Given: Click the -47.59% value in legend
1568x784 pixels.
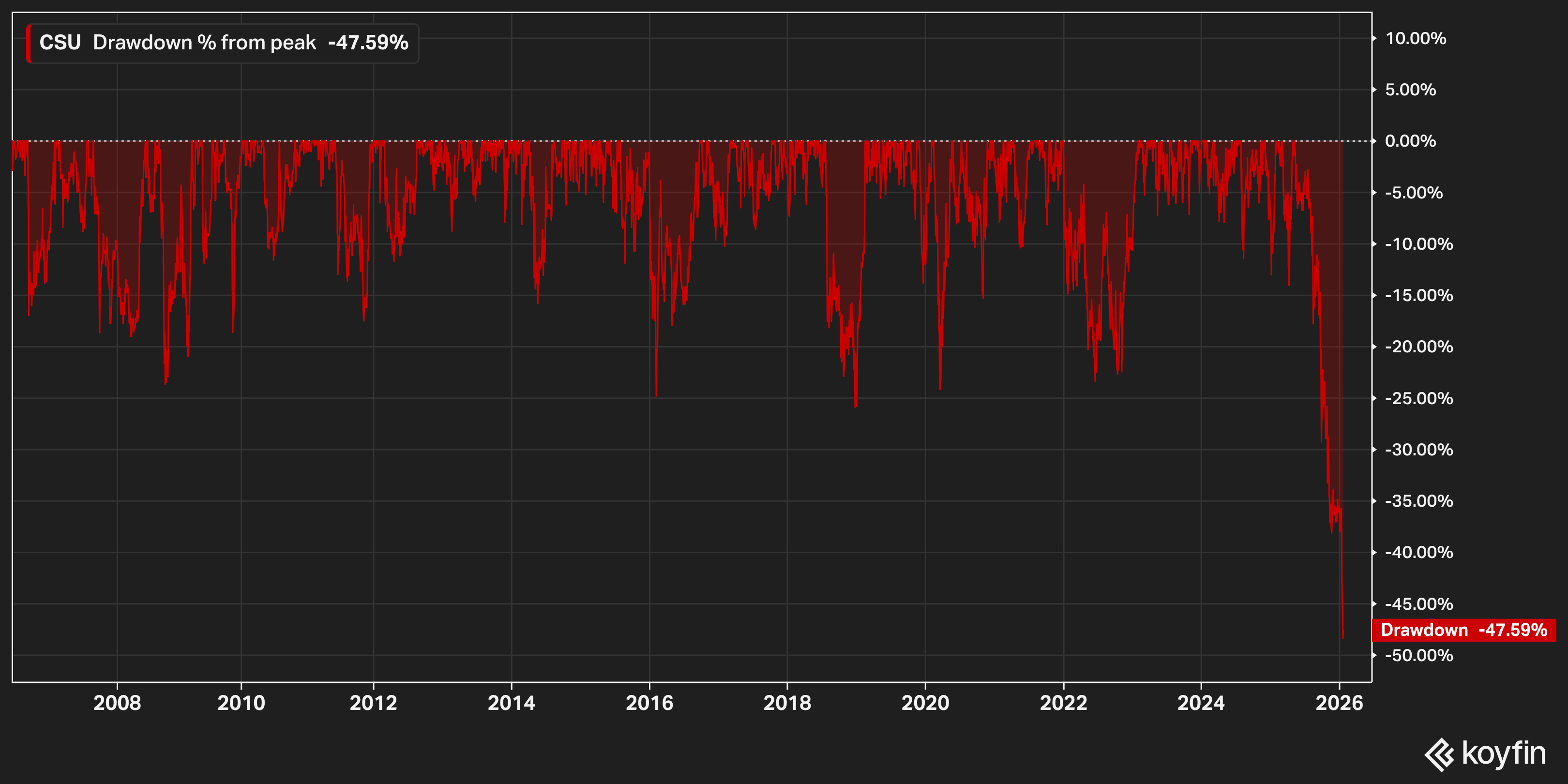Looking at the screenshot, I should [x=368, y=43].
